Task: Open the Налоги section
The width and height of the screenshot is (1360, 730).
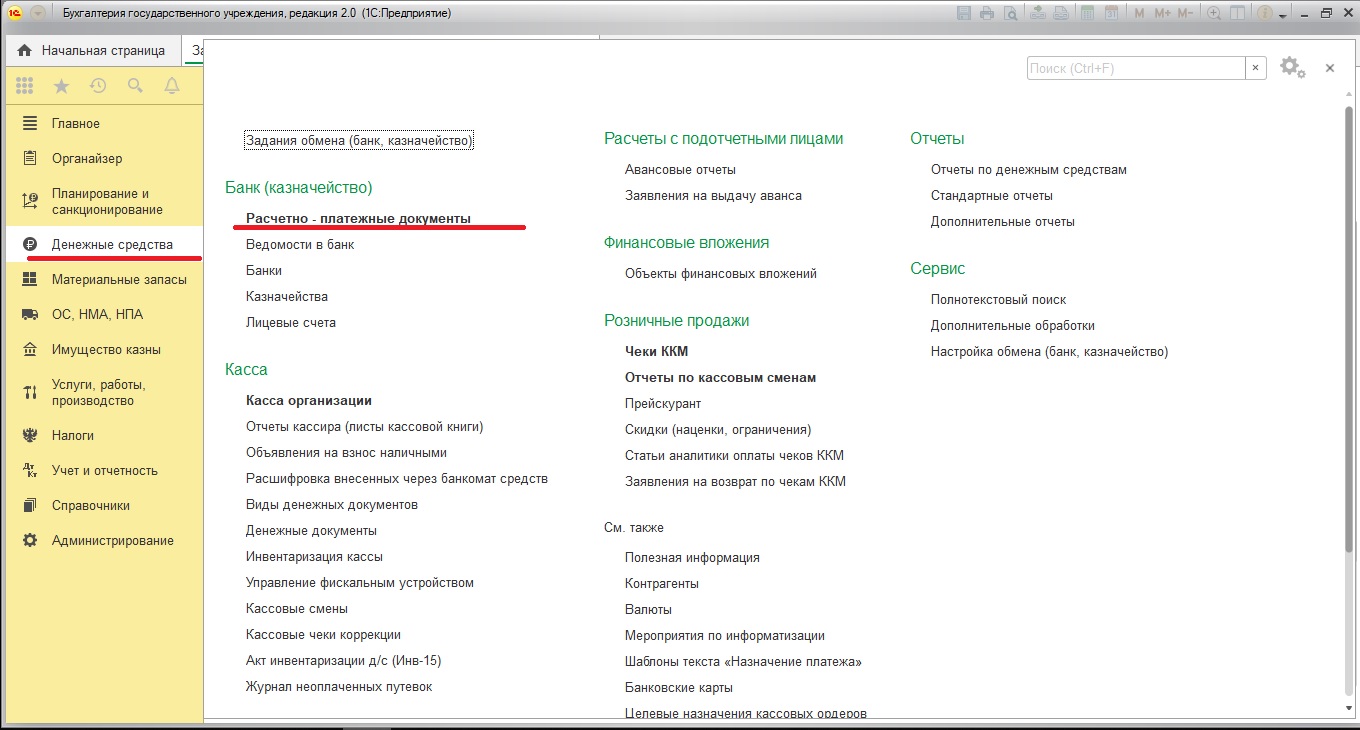Action: [x=104, y=436]
